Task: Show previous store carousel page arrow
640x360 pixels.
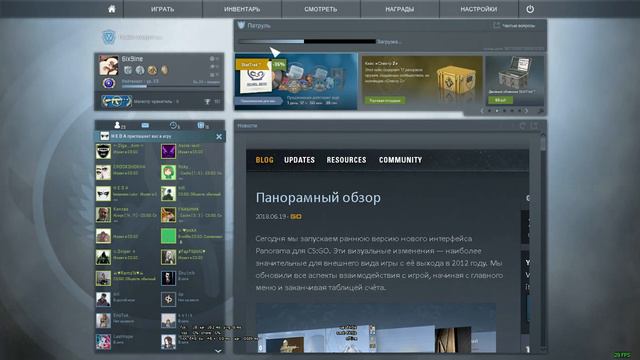Action: (482, 111)
